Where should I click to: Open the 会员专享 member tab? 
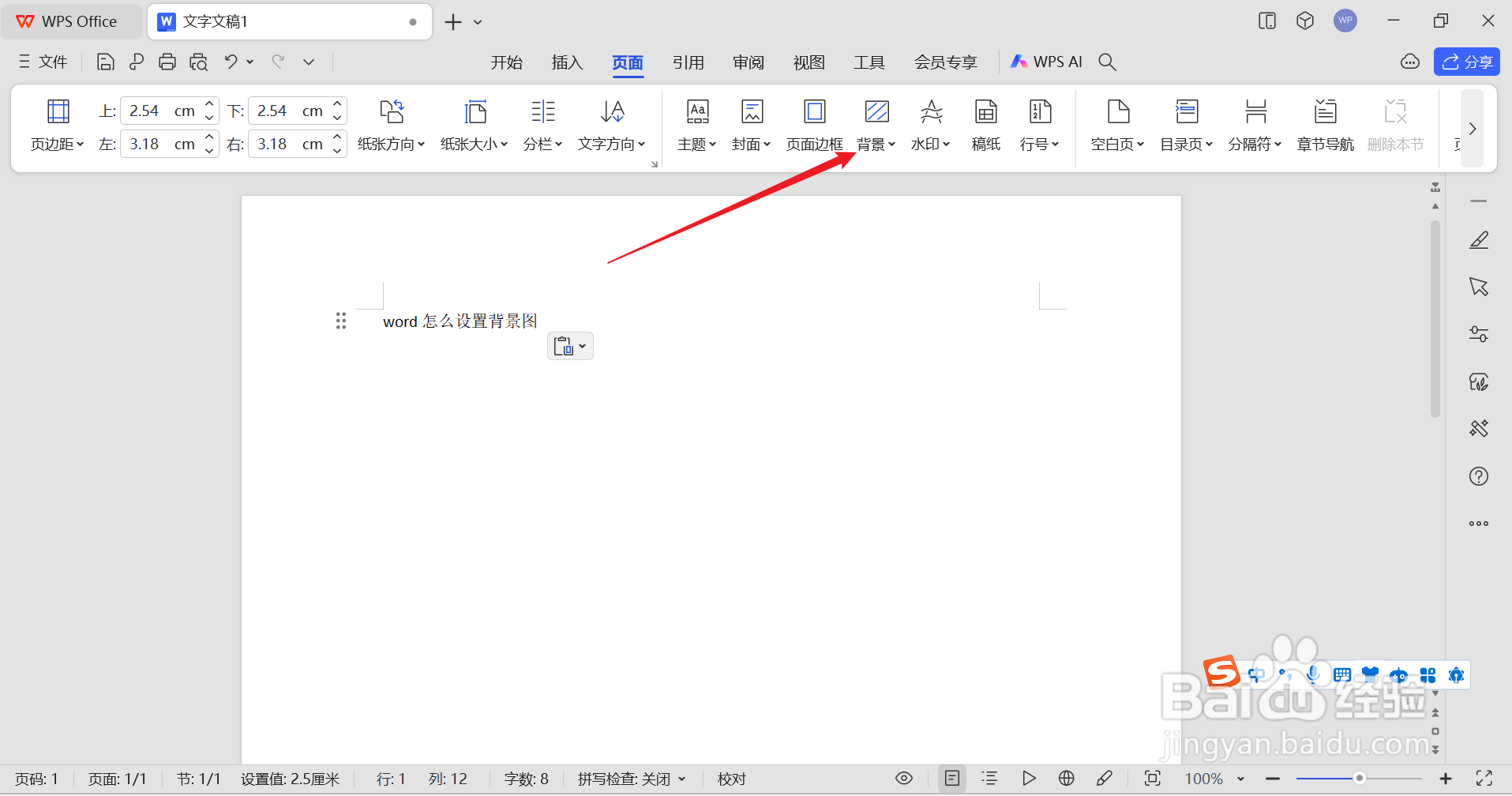(x=946, y=62)
